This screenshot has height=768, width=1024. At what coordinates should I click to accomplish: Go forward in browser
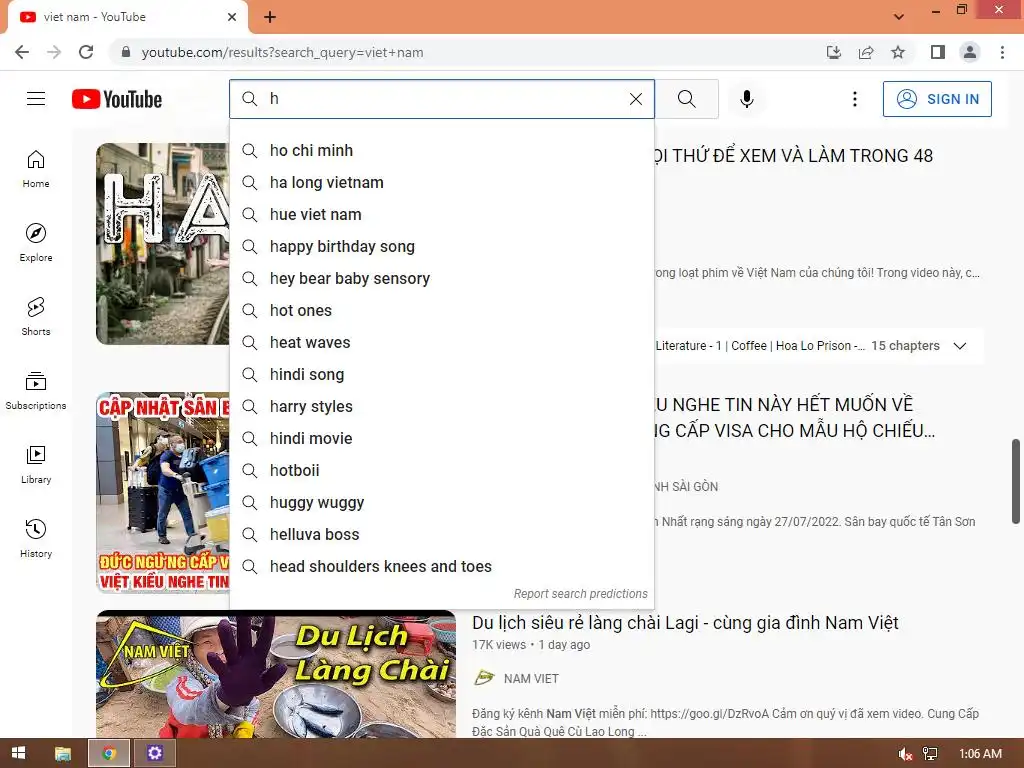[54, 52]
